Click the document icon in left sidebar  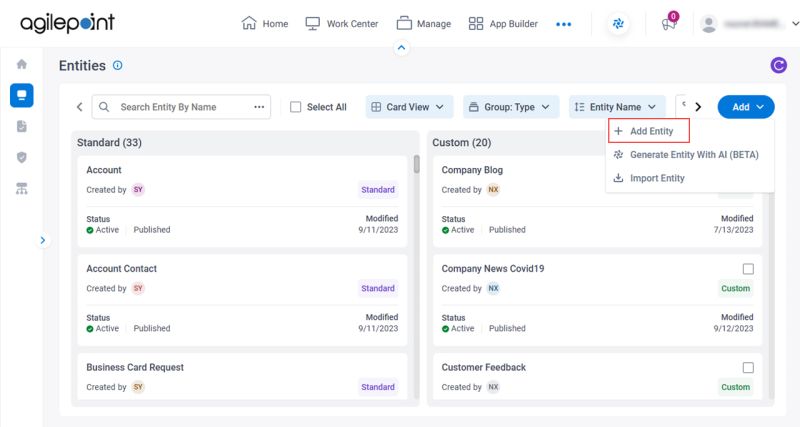[x=21, y=127]
